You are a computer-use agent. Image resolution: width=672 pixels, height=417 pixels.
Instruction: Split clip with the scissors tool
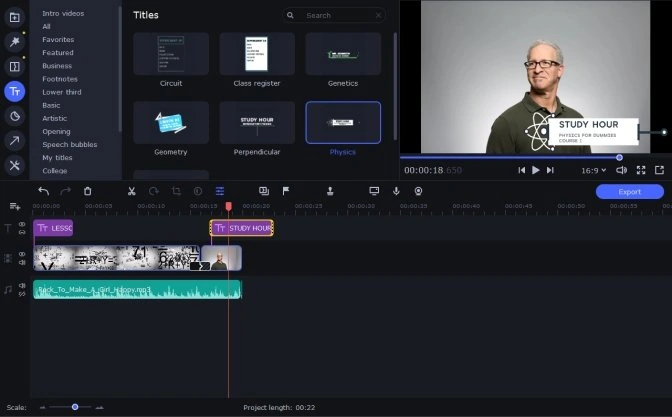point(132,191)
